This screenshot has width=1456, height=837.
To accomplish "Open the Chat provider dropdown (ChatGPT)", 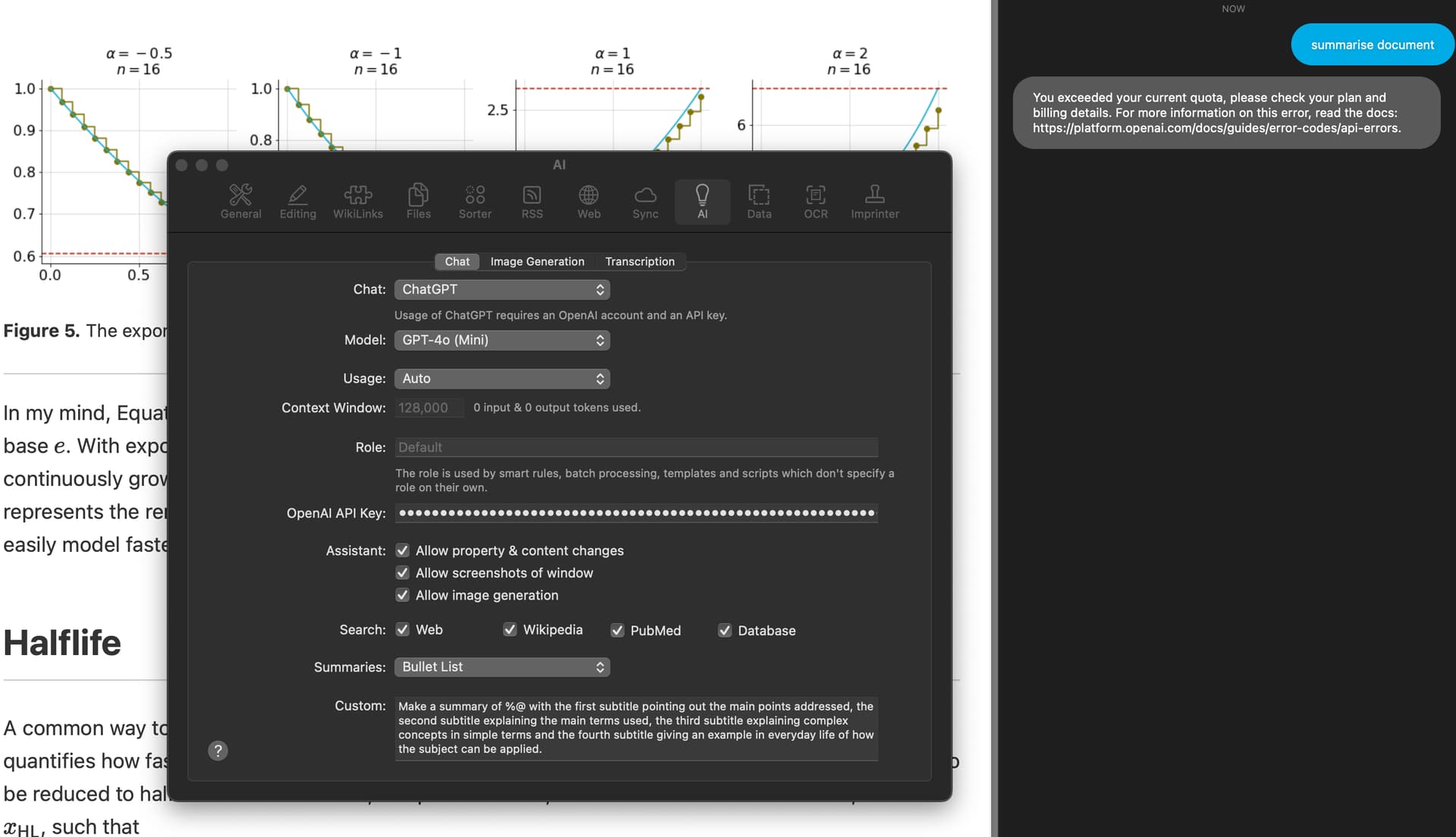I will [502, 290].
